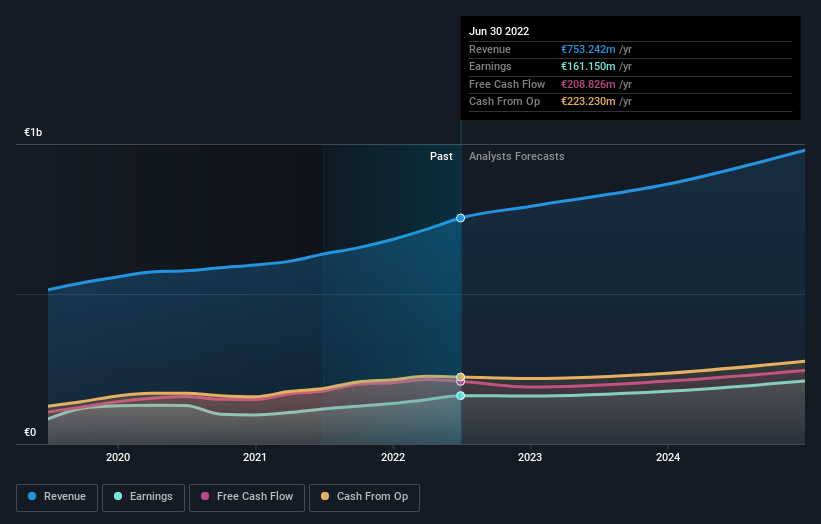The width and height of the screenshot is (821, 524).
Task: Click the €1b y-axis label
Action: point(33,132)
